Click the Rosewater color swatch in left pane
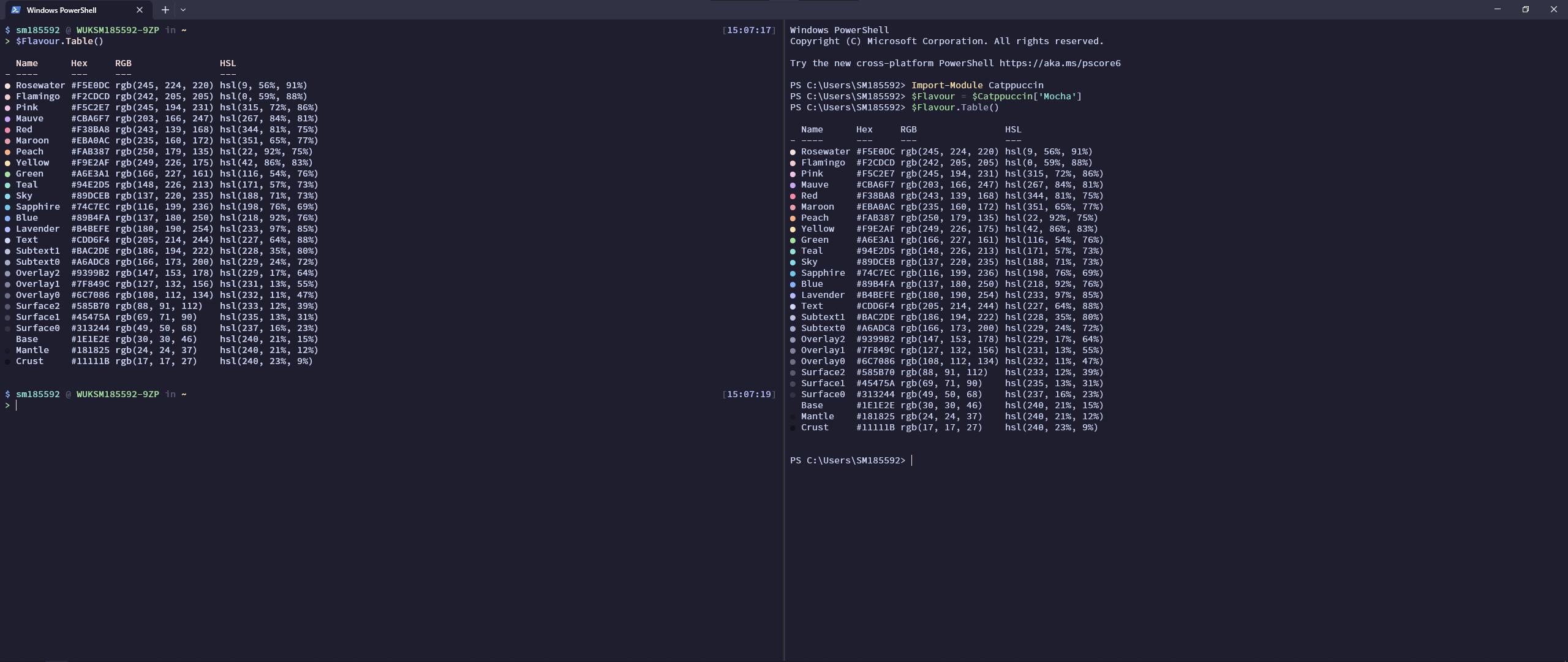1568x662 pixels. pos(7,85)
